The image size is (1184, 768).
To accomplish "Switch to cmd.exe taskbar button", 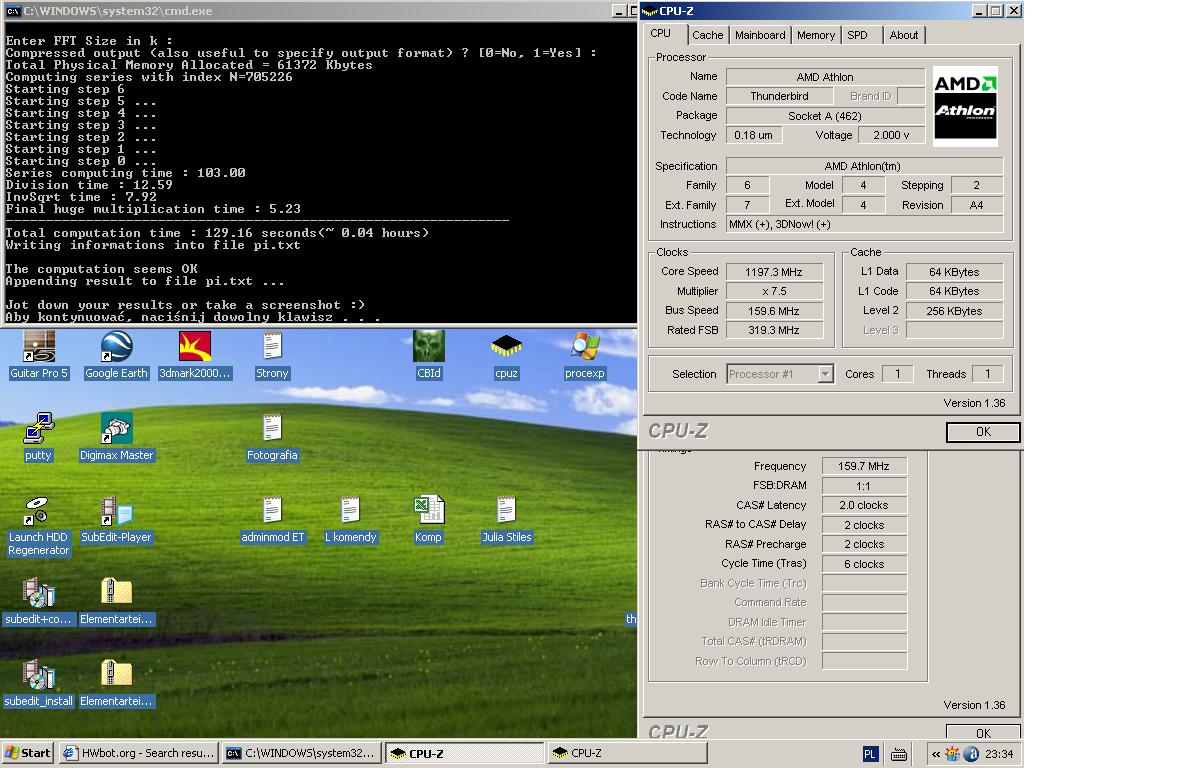I will point(302,753).
